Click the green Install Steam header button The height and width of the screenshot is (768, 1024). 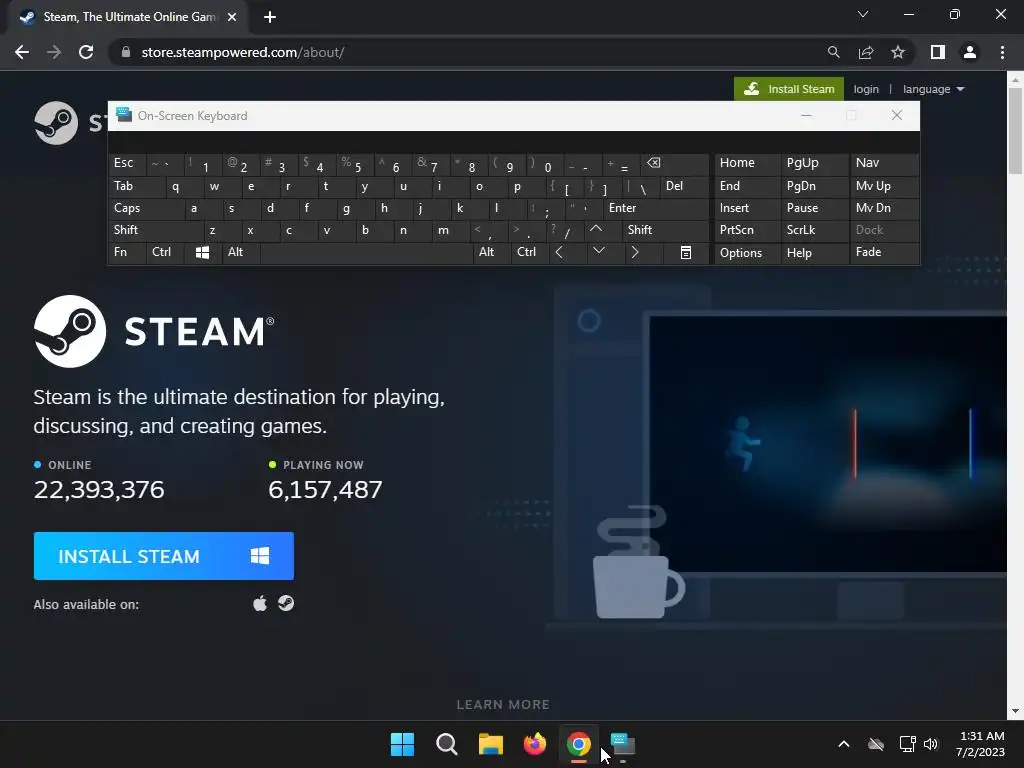pos(789,89)
